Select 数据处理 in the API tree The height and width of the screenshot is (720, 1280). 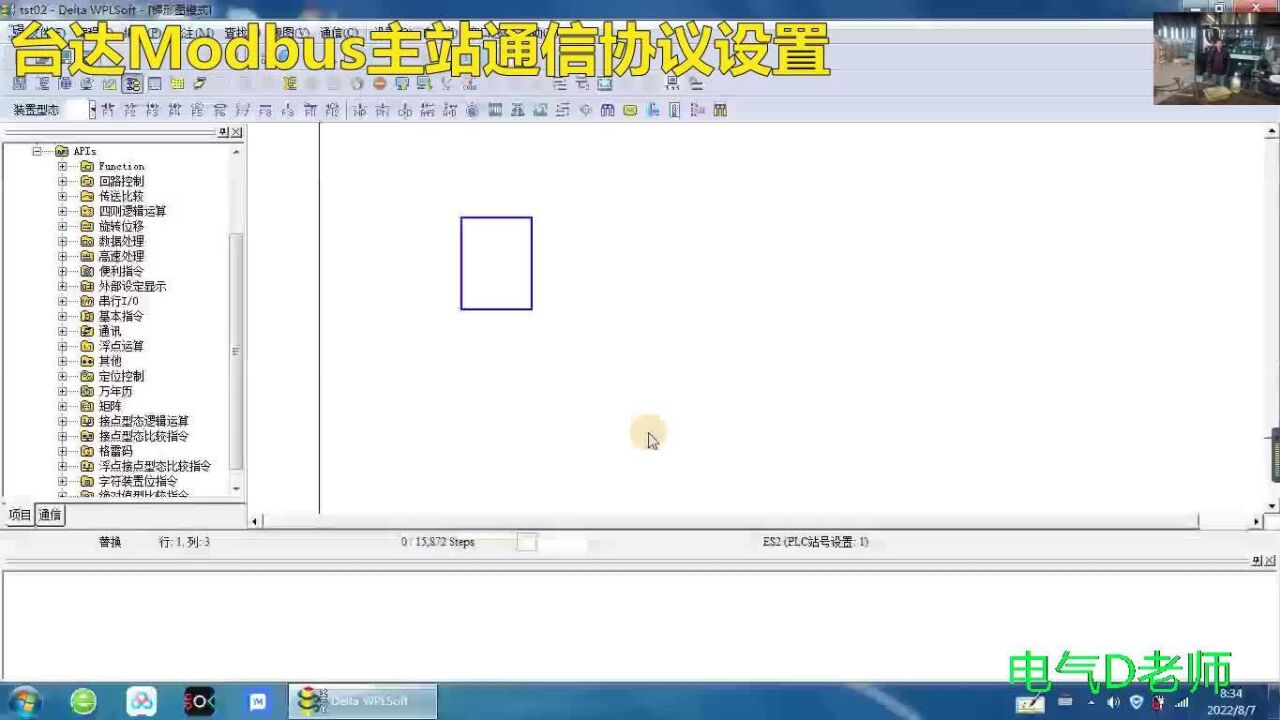pyautogui.click(x=121, y=241)
